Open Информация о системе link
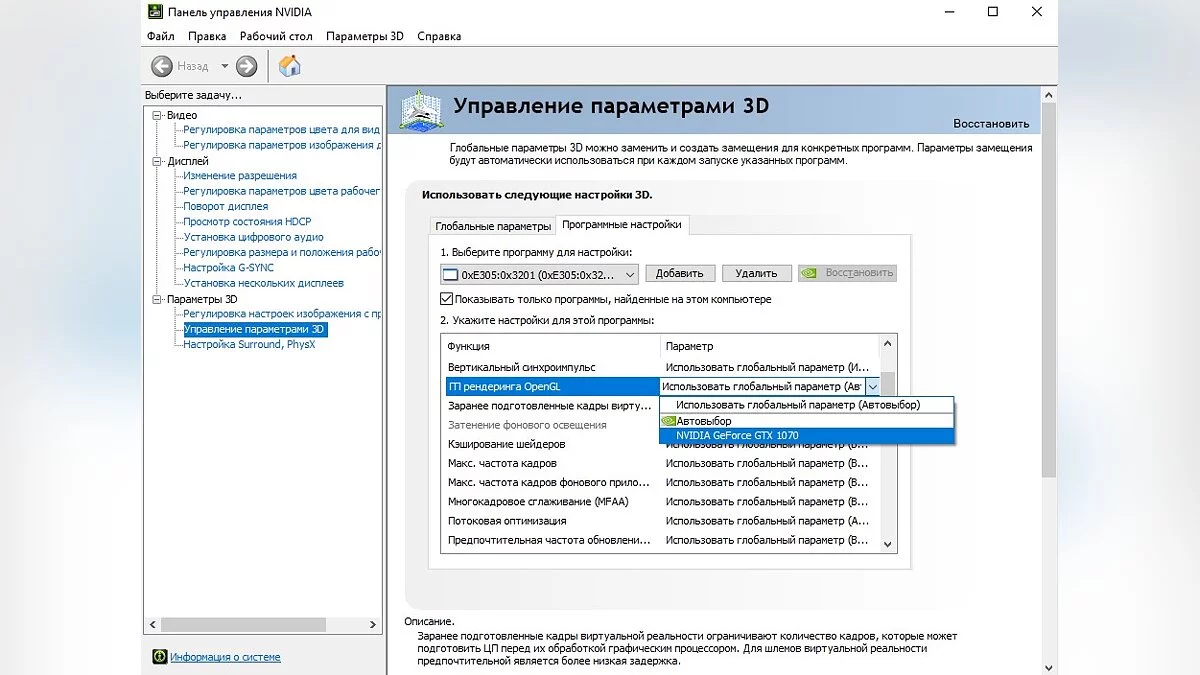This screenshot has width=1200, height=675. [225, 657]
